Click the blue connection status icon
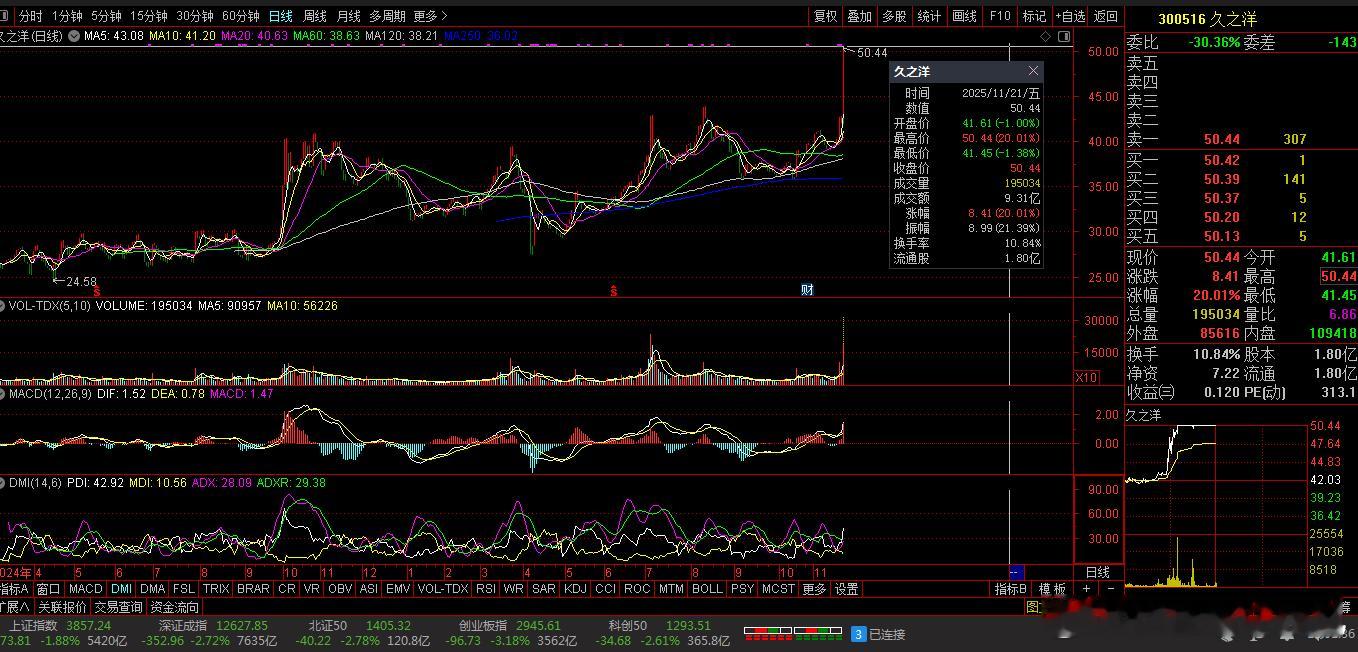 (858, 634)
